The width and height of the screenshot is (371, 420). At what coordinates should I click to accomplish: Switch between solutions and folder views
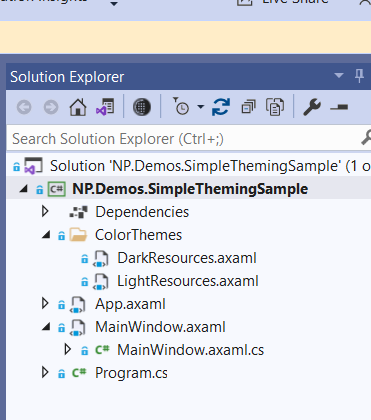coord(105,107)
